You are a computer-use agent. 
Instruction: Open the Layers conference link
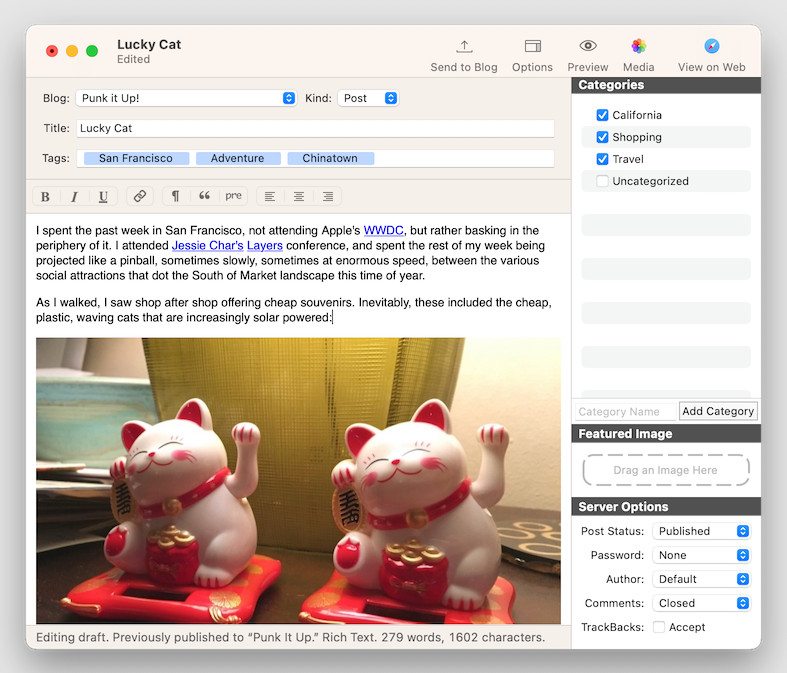point(265,245)
